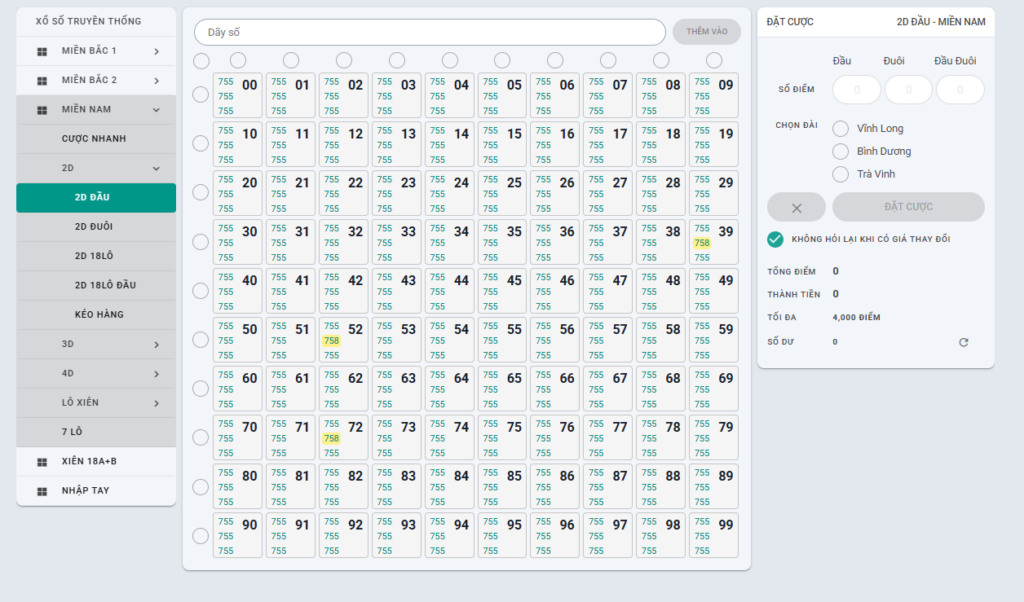The width and height of the screenshot is (1024, 602).
Task: Uncheck Không hỏi lại khi có giá thay đổi
Action: pos(775,239)
